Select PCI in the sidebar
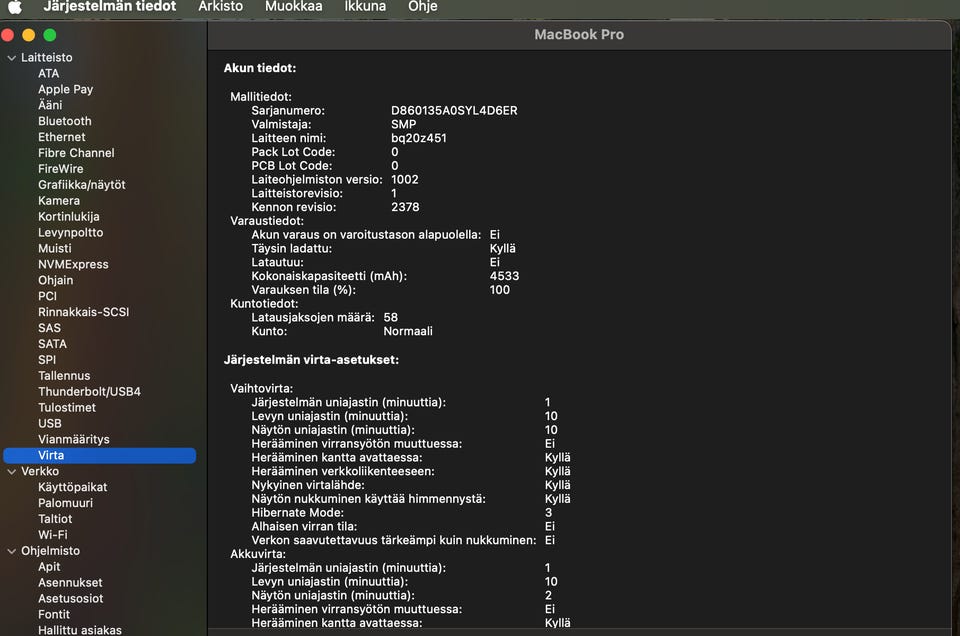Screen dimensions: 960x636 pyautogui.click(x=47, y=296)
